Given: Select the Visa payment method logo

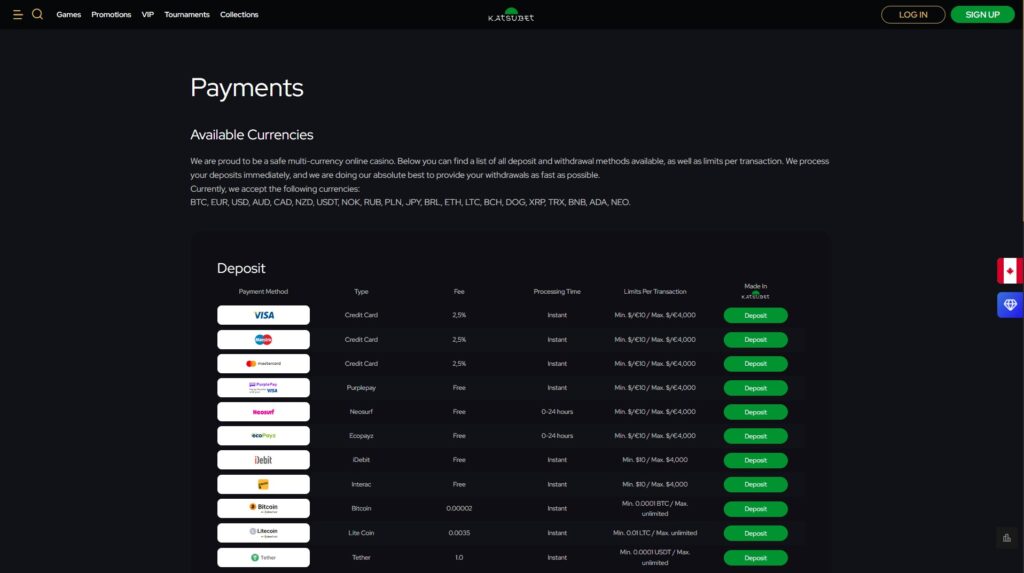Looking at the screenshot, I should point(263,315).
